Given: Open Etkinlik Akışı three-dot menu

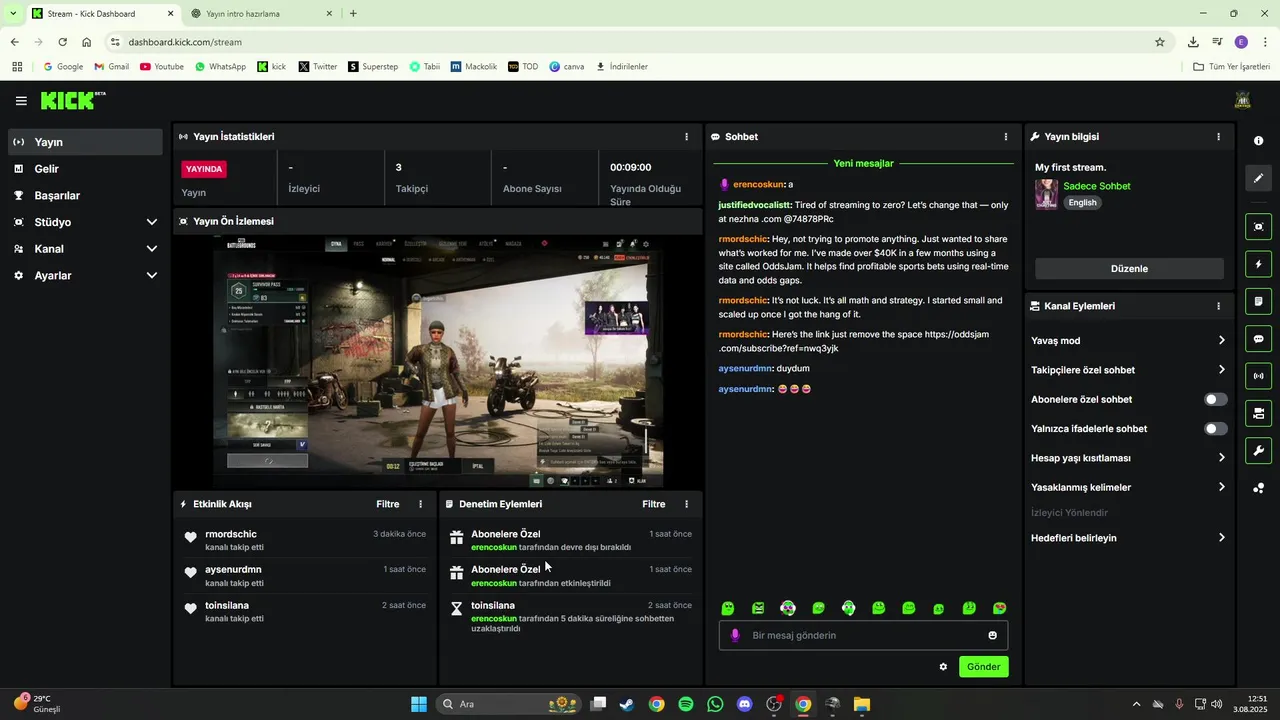Looking at the screenshot, I should [420, 504].
